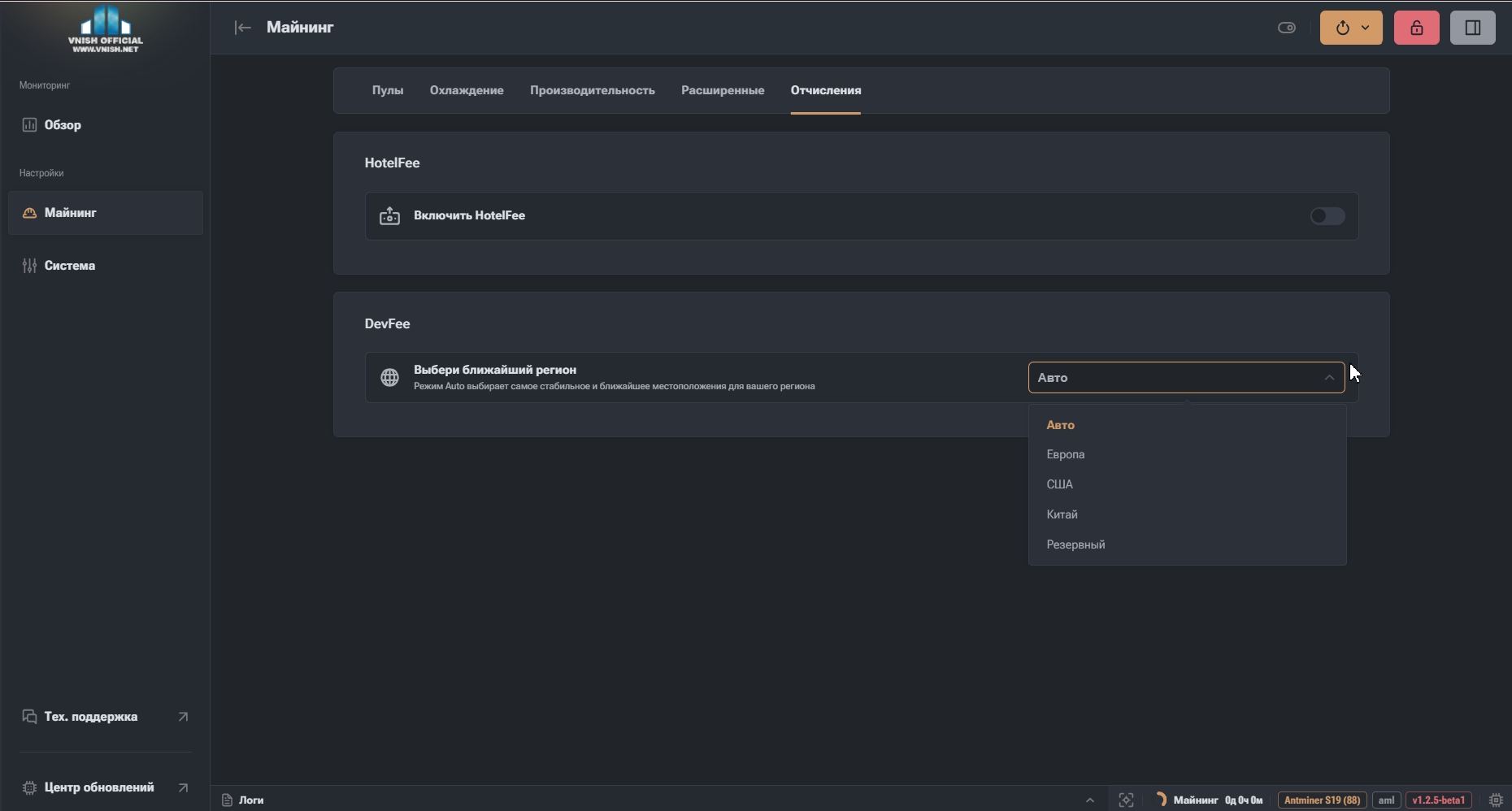The height and width of the screenshot is (811, 1512).
Task: Choose США from the region list
Action: [x=1187, y=484]
